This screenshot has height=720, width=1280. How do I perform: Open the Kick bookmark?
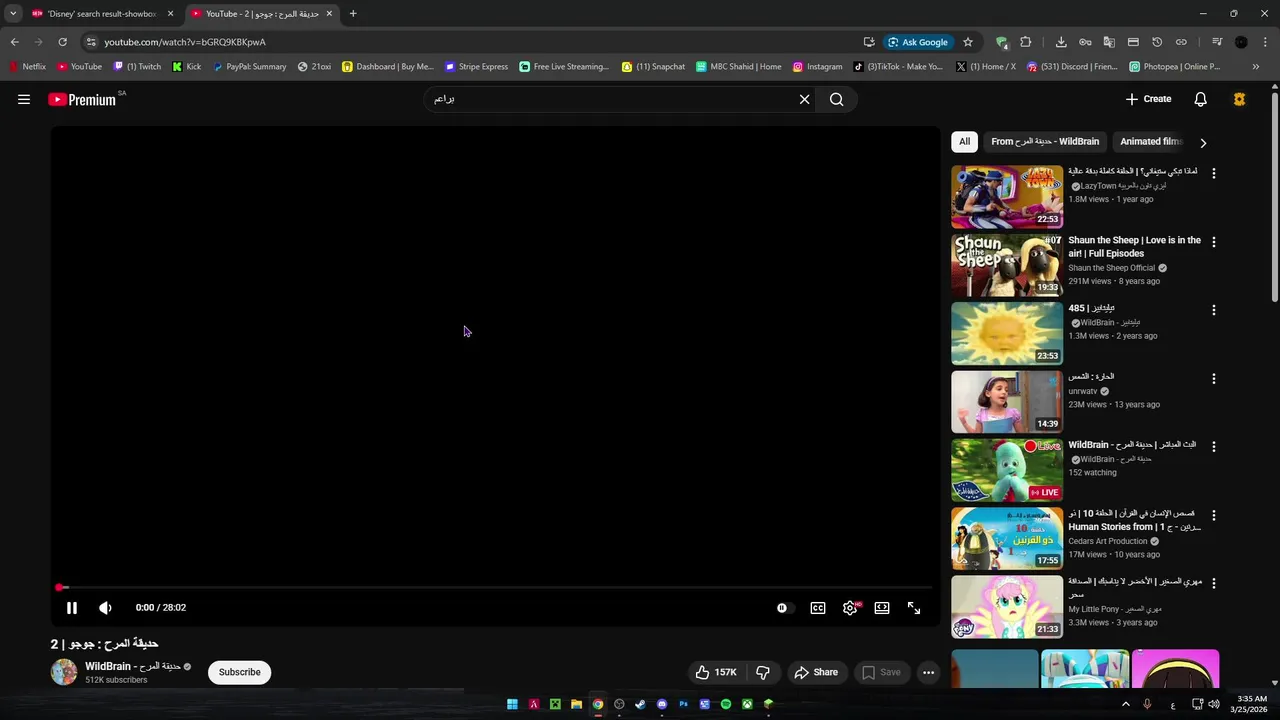[x=187, y=67]
